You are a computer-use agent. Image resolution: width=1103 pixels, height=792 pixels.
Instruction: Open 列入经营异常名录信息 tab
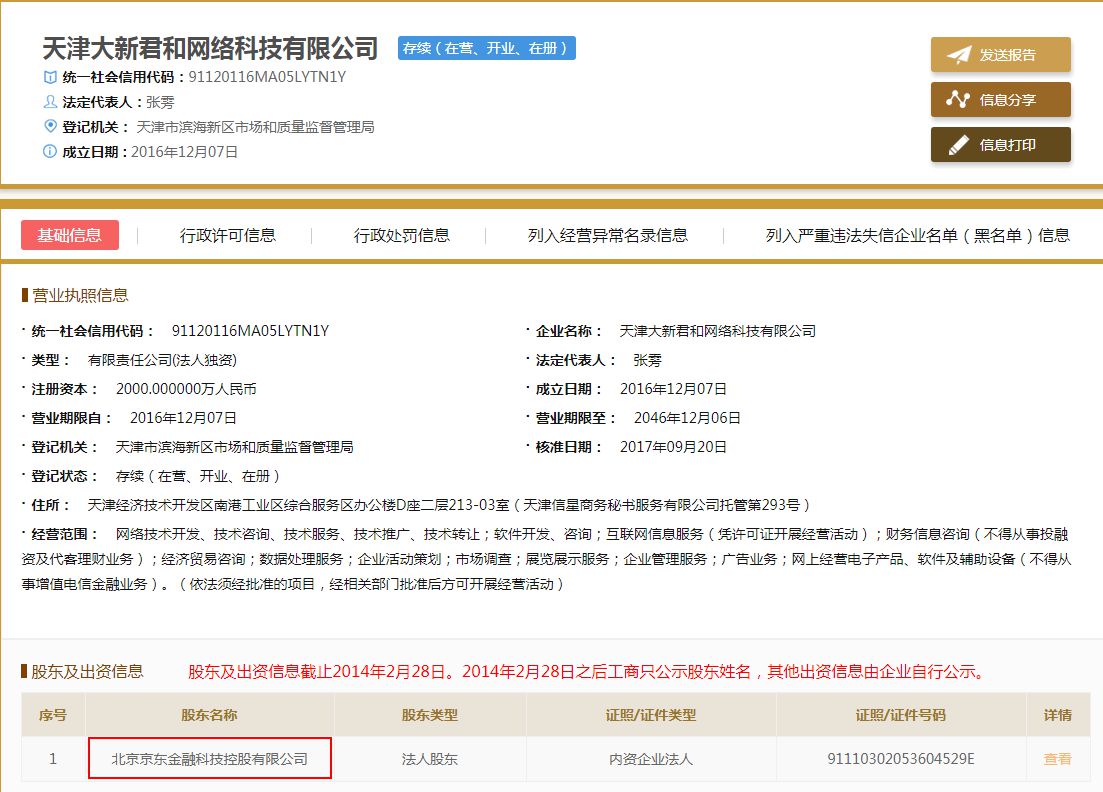(x=608, y=235)
